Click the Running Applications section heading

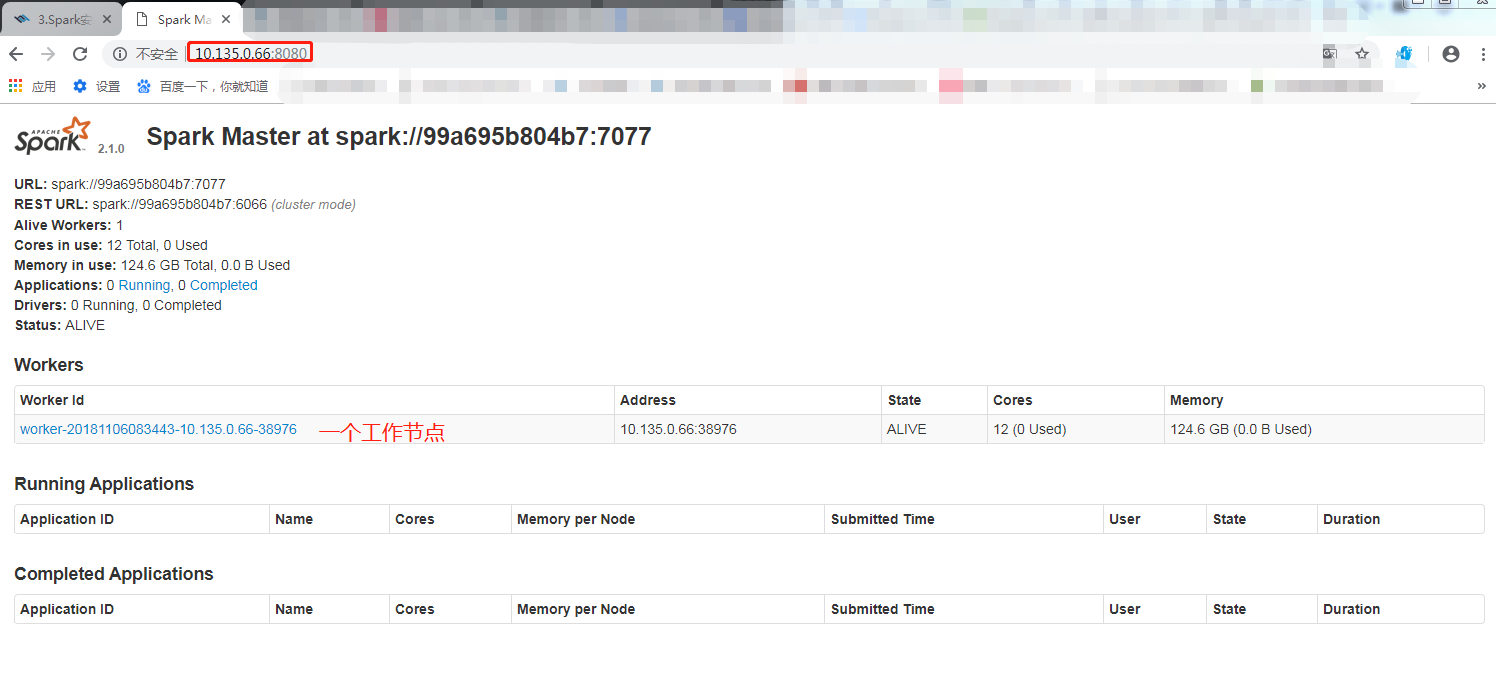click(104, 484)
